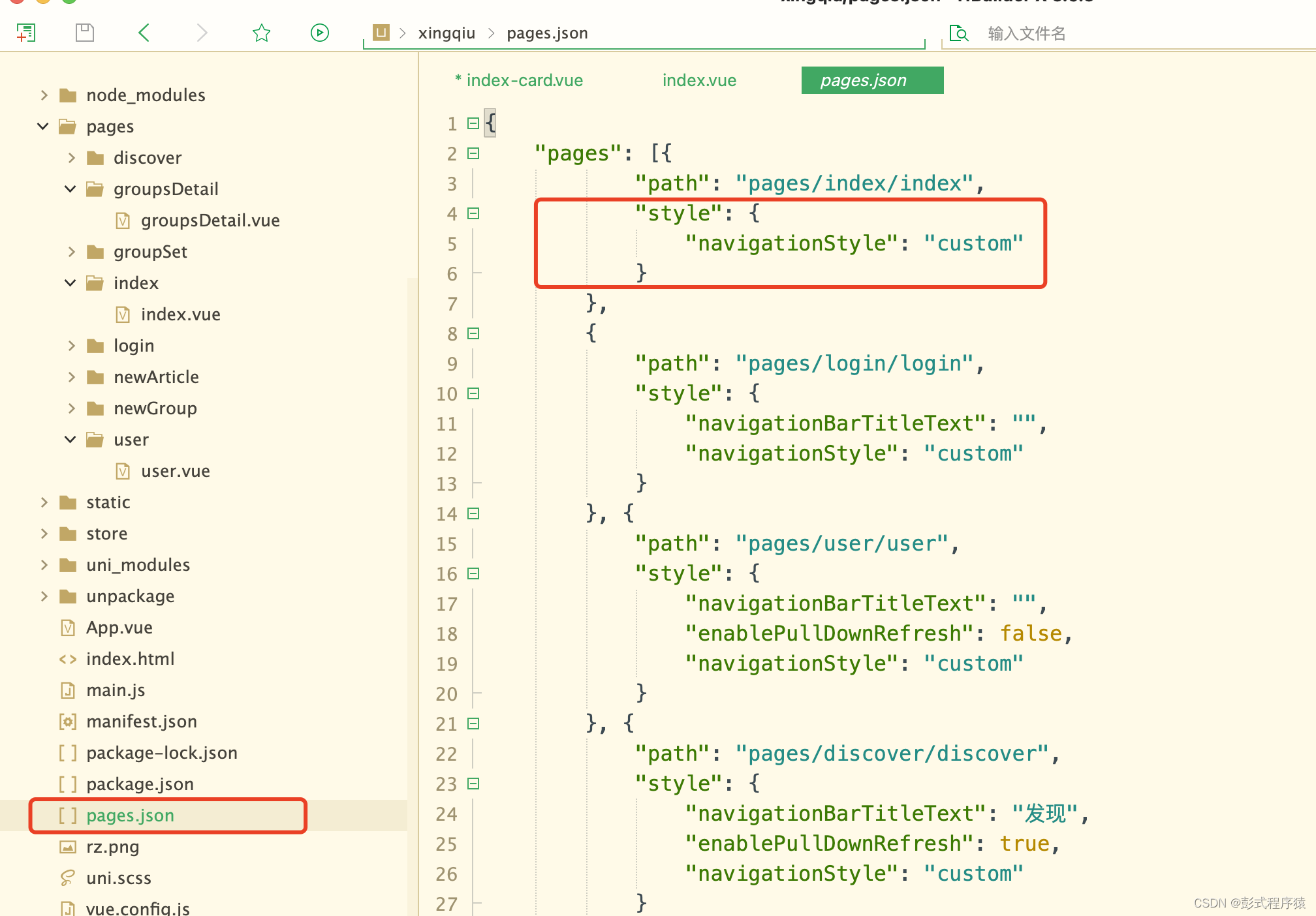Click the file name search field

coord(1026,33)
